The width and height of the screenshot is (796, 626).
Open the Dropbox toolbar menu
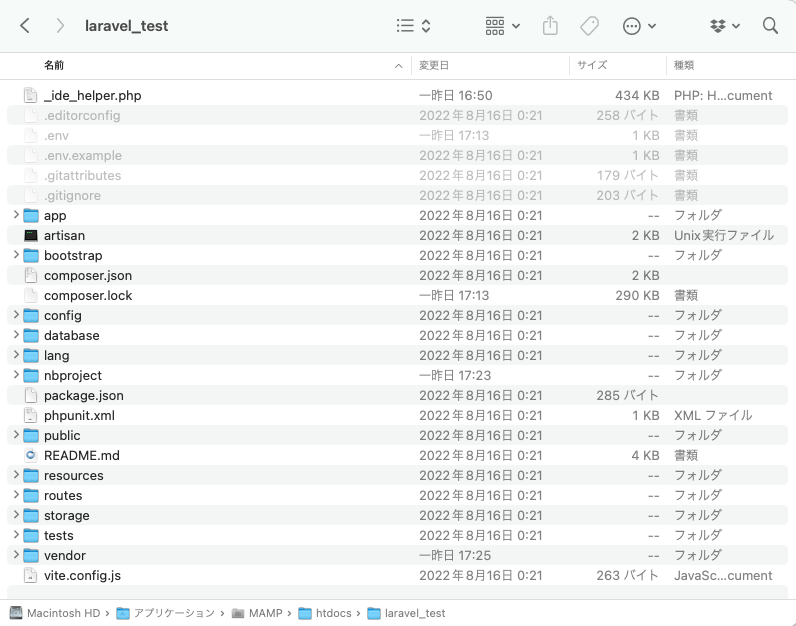tap(725, 26)
